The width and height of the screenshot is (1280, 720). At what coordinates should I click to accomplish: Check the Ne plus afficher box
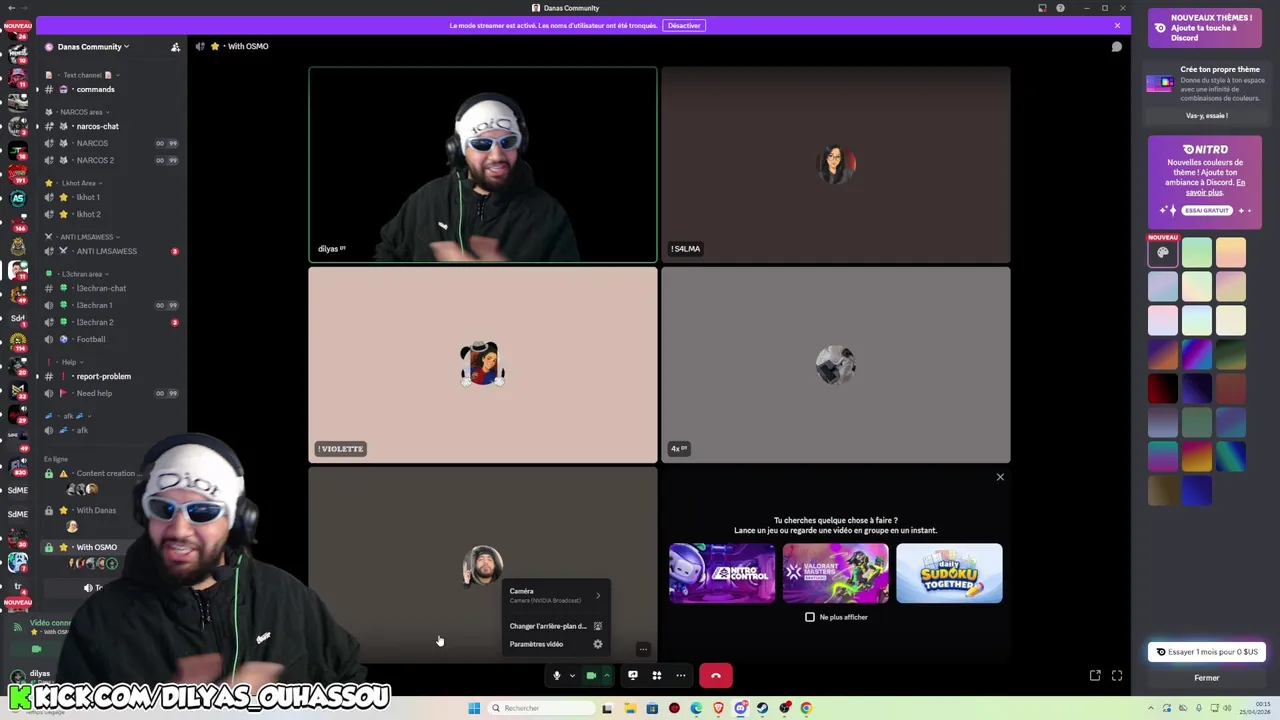point(810,617)
